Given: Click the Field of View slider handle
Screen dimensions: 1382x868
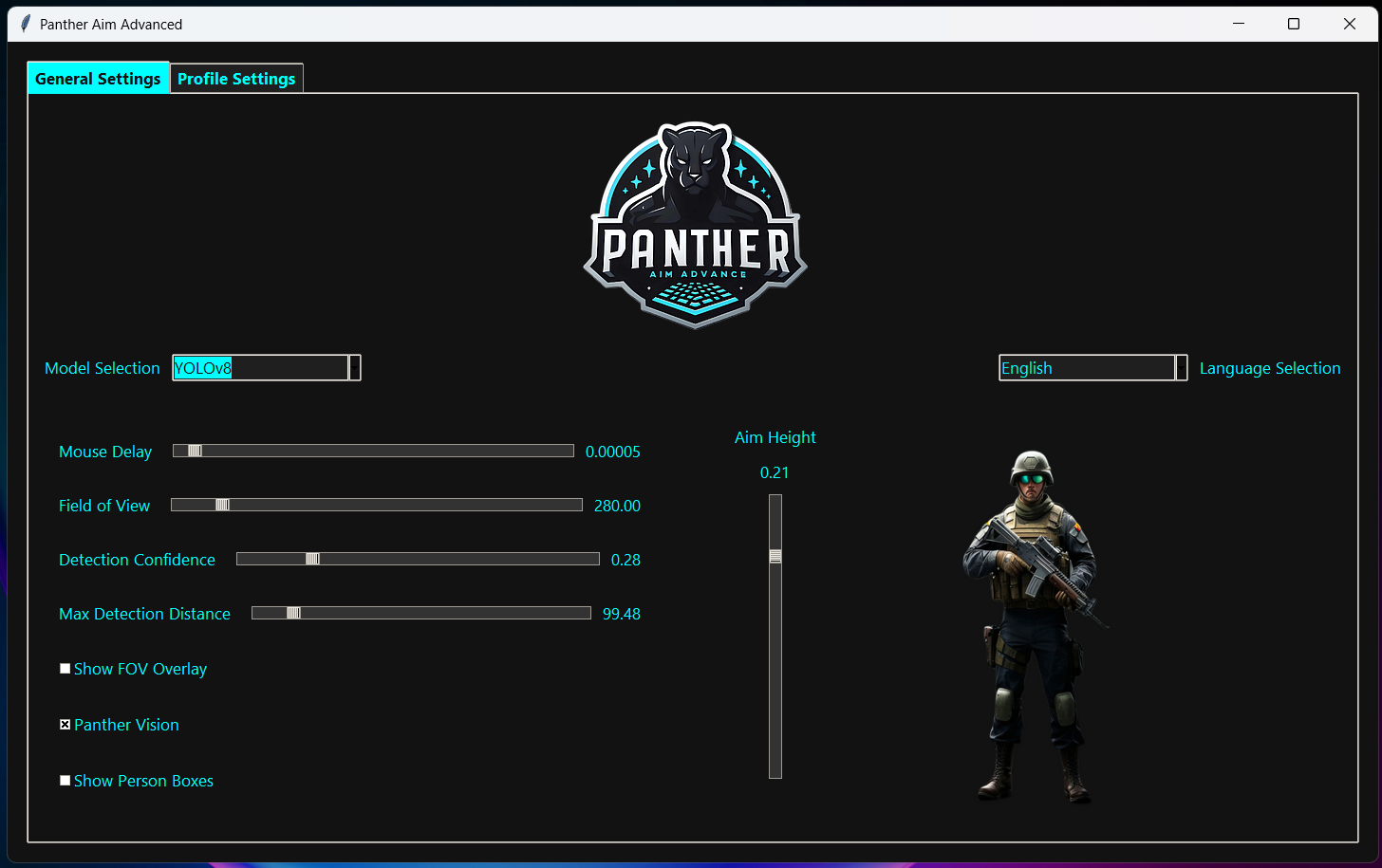Looking at the screenshot, I should [x=222, y=505].
